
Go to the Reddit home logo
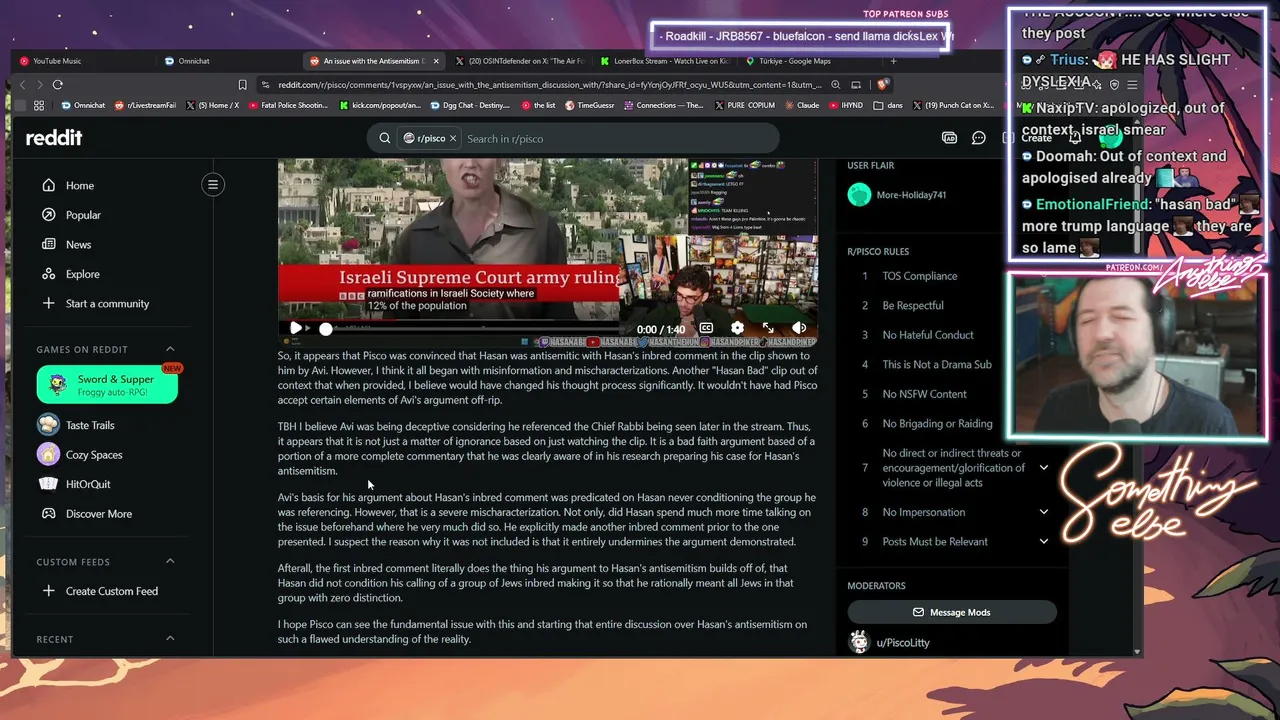pos(54,138)
